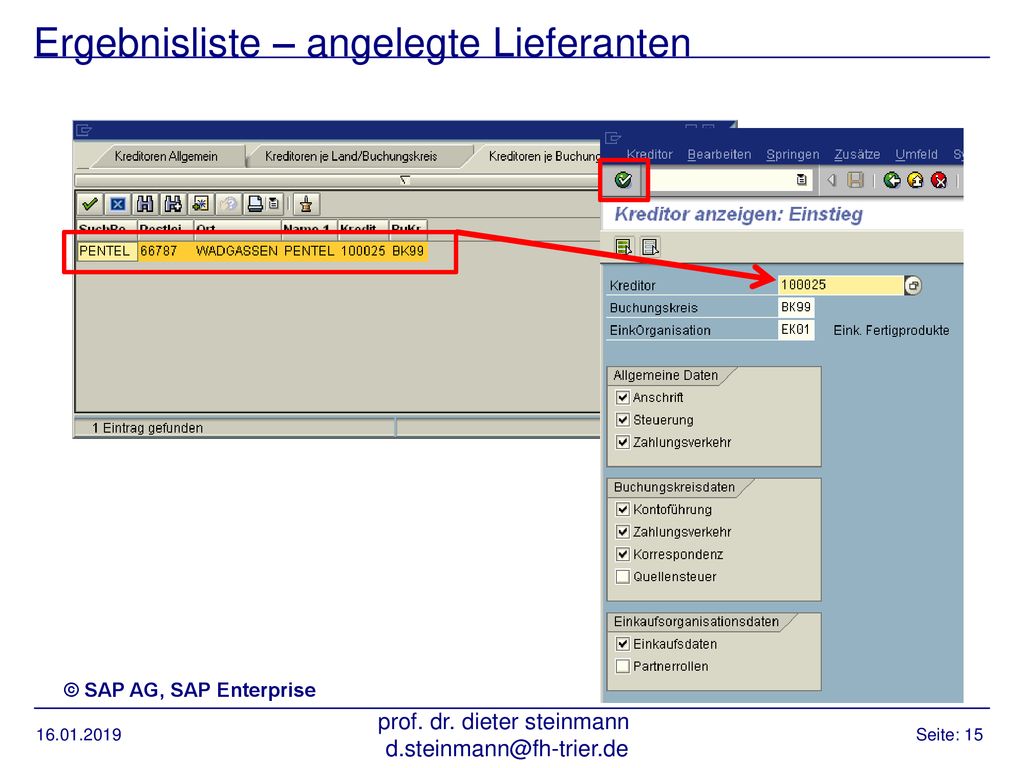Click the green checkmark Enter icon in Kreditor window
Viewport: 1024px width, 768px height.
point(623,180)
